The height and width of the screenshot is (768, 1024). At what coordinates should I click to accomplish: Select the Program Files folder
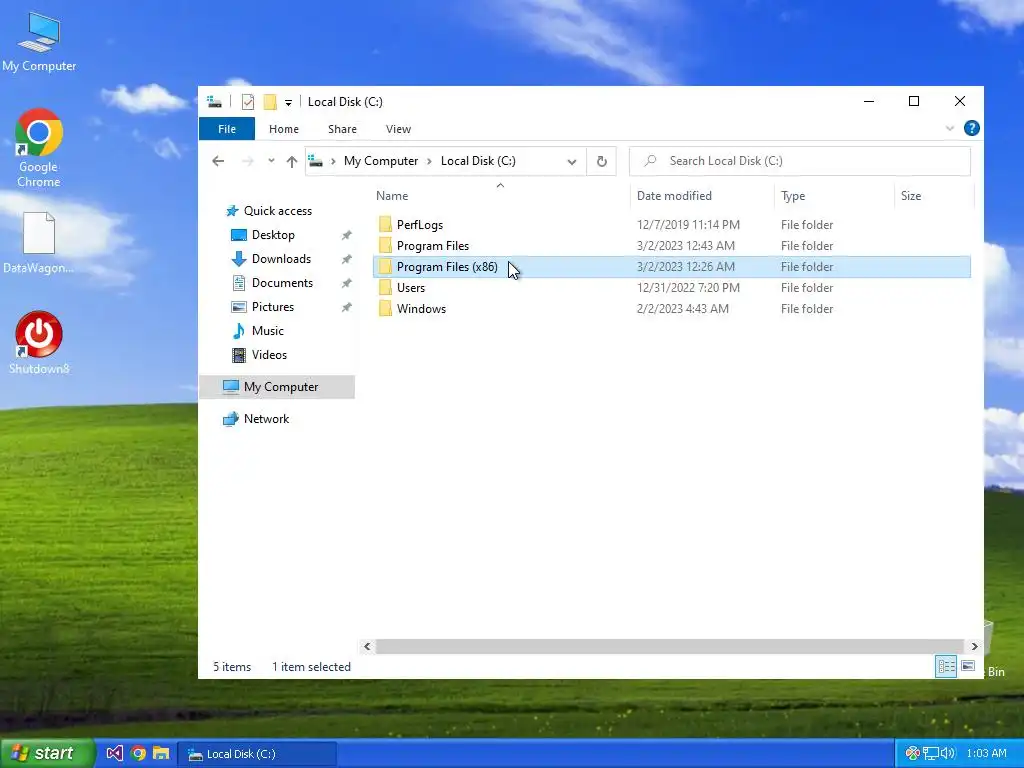pos(671,246)
